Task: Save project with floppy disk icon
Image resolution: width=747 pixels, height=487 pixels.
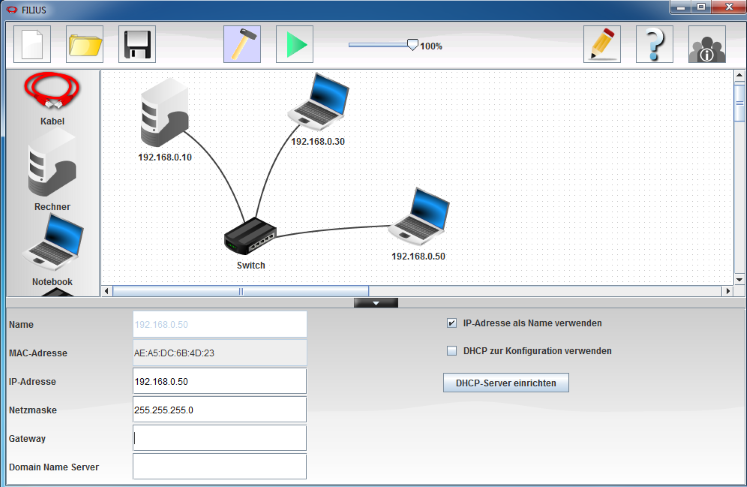Action: point(137,44)
